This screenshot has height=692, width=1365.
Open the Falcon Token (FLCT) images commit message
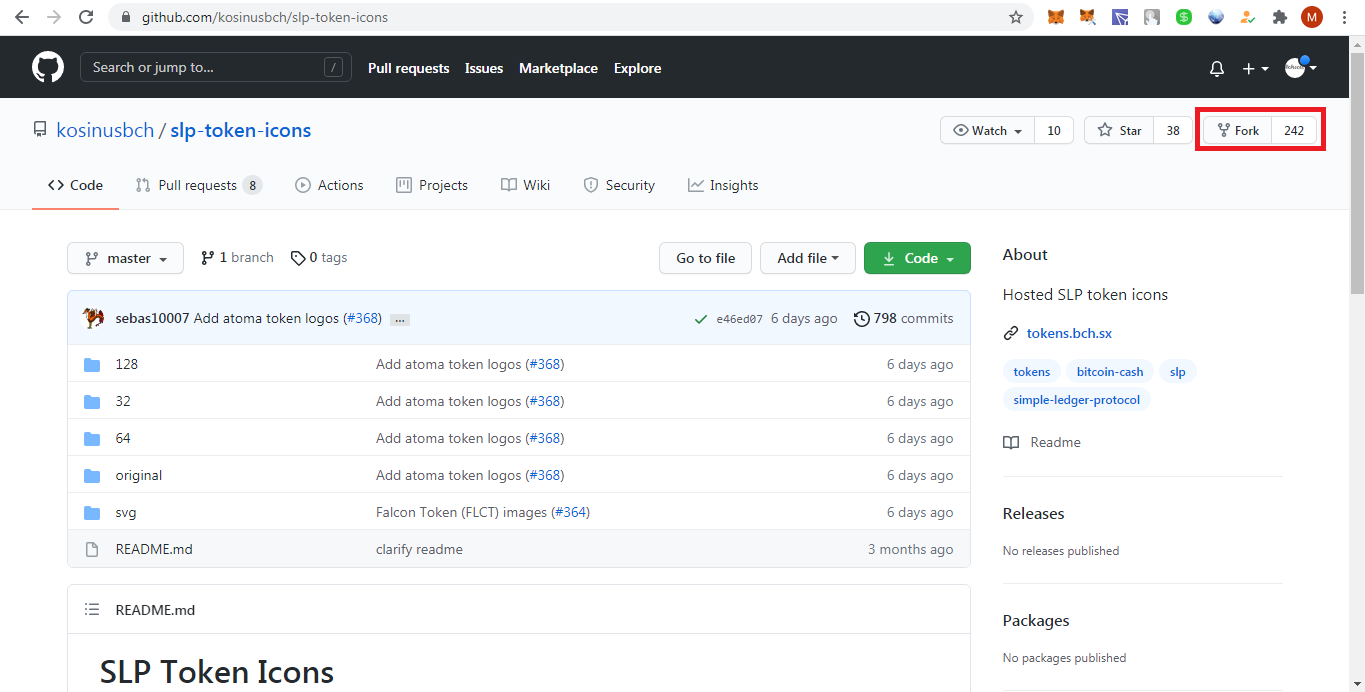pyautogui.click(x=461, y=512)
